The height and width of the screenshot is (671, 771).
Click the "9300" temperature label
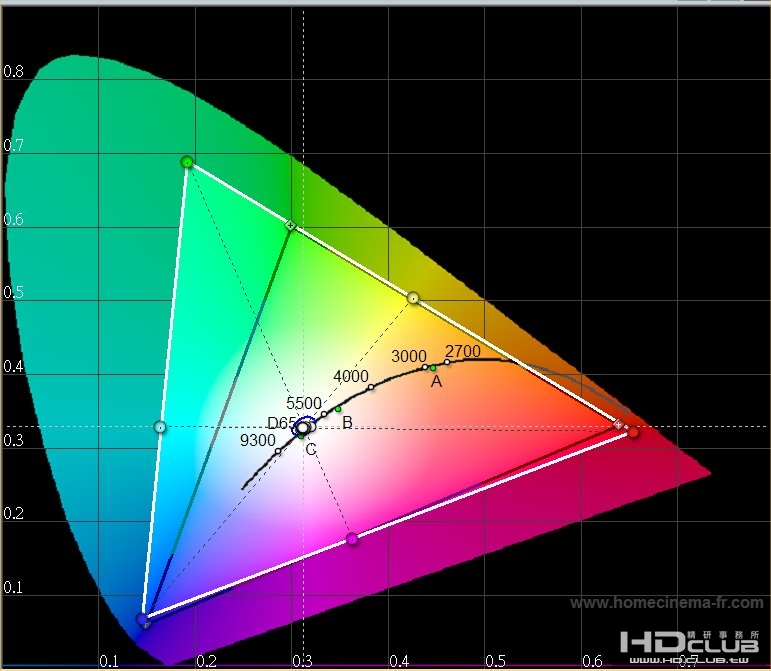258,440
